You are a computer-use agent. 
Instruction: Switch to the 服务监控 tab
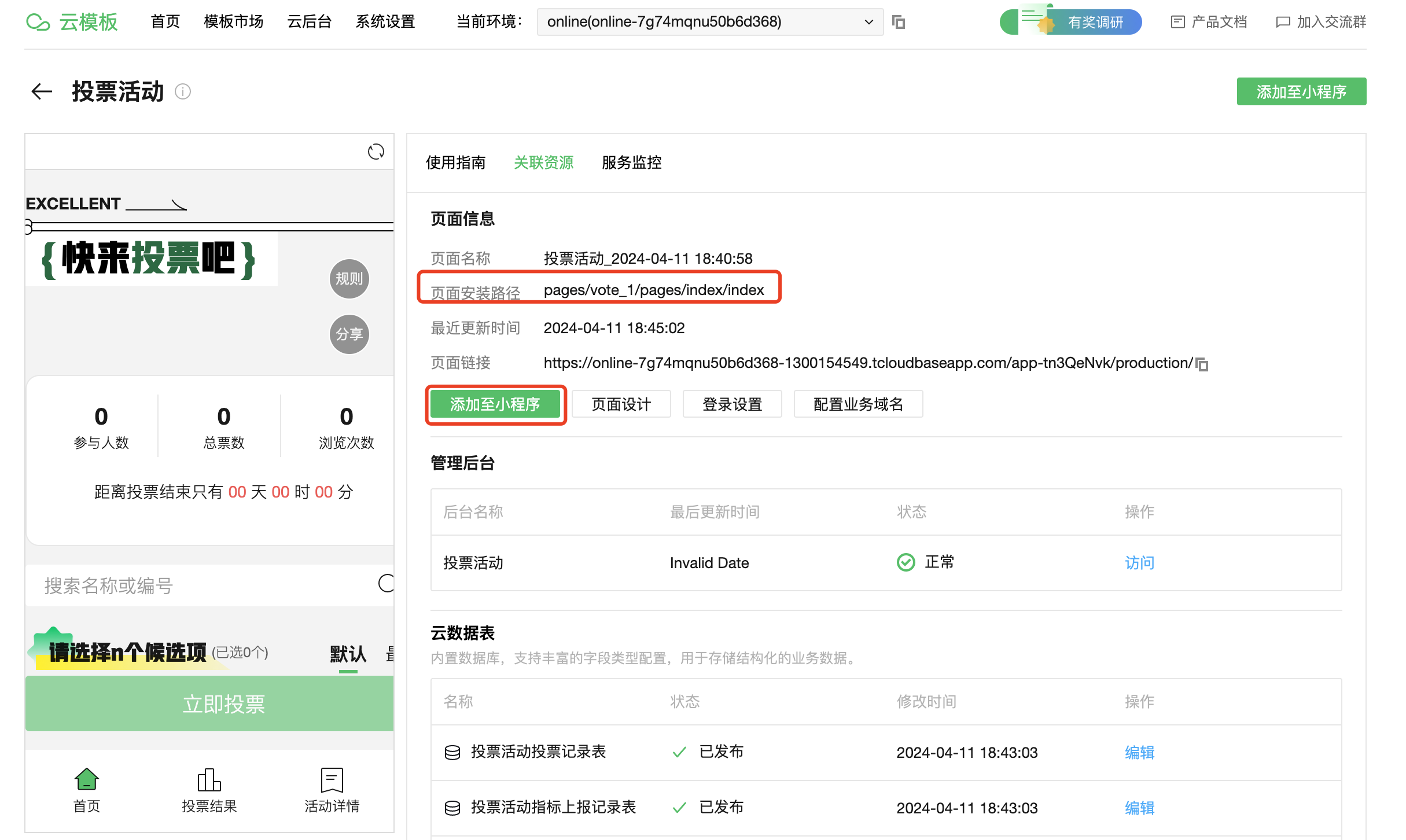tap(631, 163)
